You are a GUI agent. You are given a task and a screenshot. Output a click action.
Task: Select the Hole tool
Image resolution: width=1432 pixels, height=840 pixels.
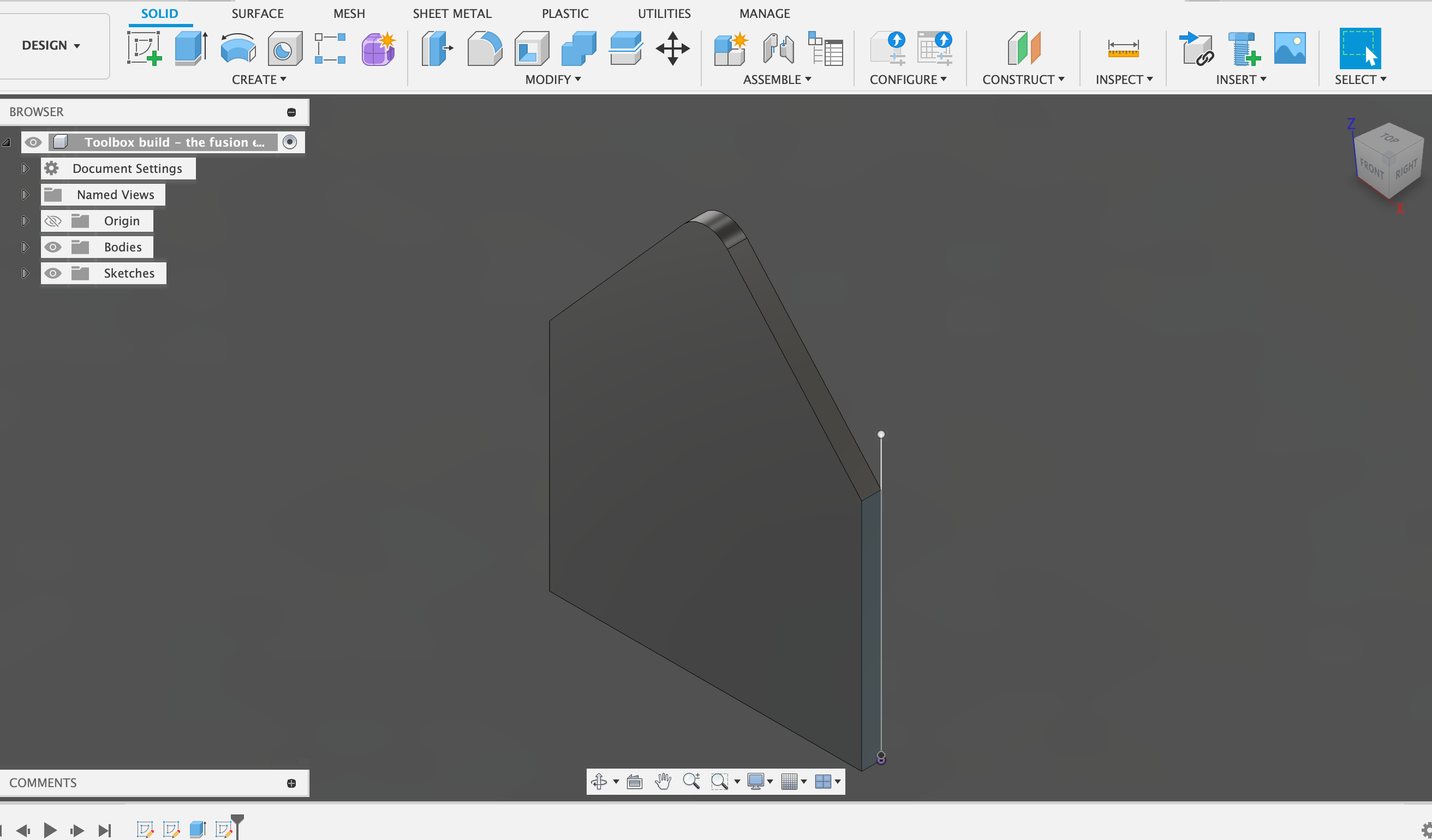[285, 49]
